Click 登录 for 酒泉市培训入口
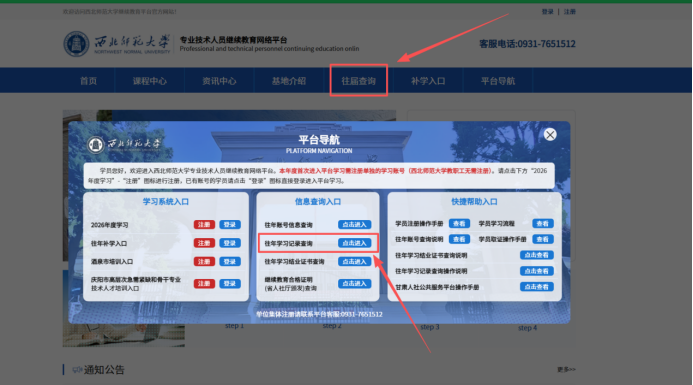The image size is (693, 385). [x=230, y=262]
